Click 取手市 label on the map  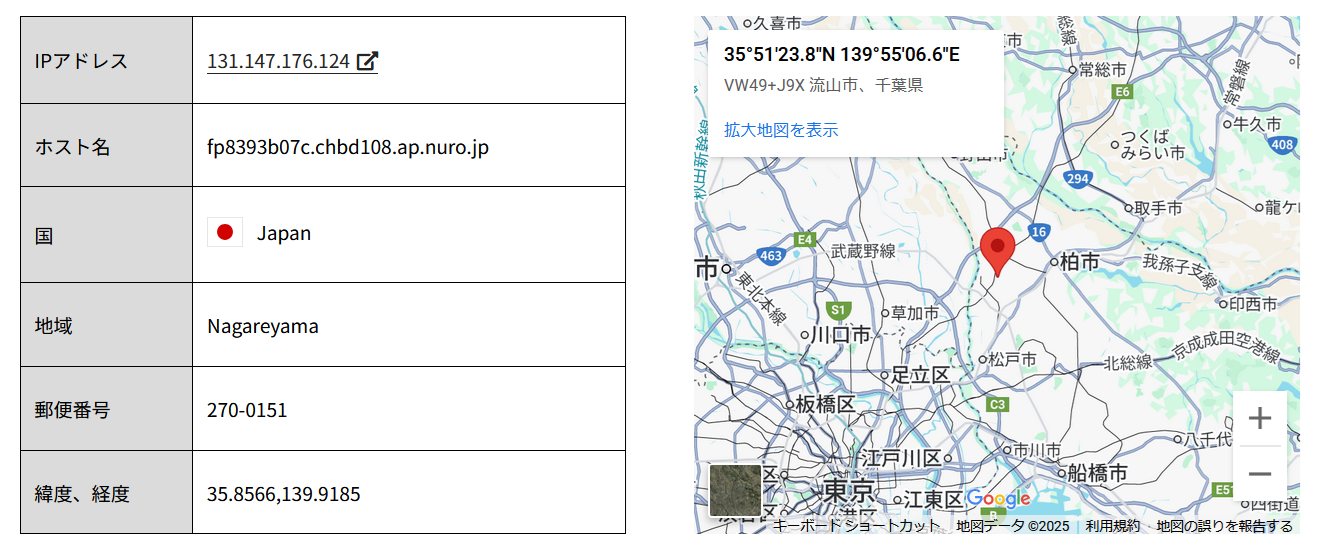pyautogui.click(x=1158, y=208)
